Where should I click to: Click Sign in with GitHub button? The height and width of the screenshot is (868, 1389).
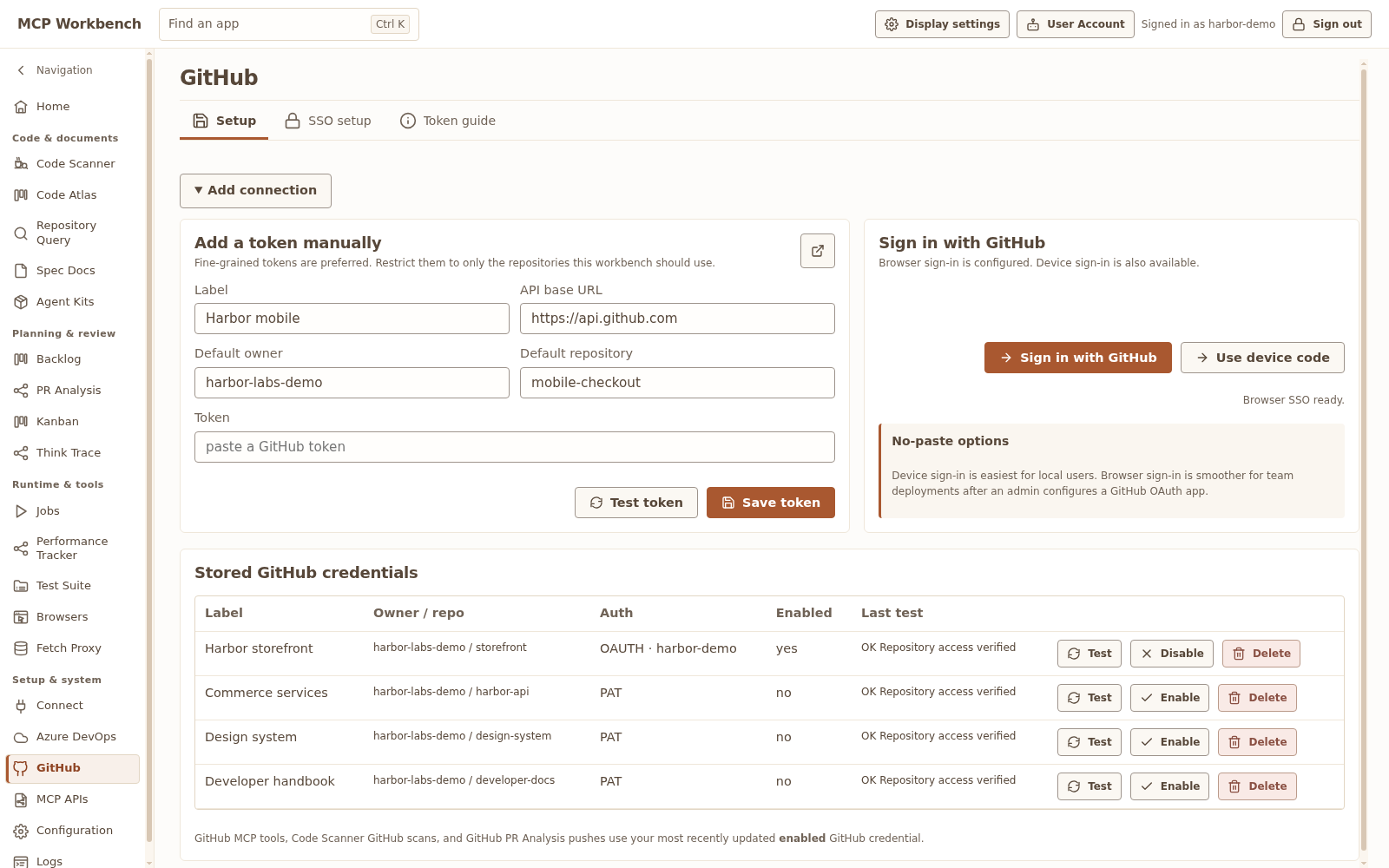point(1077,358)
